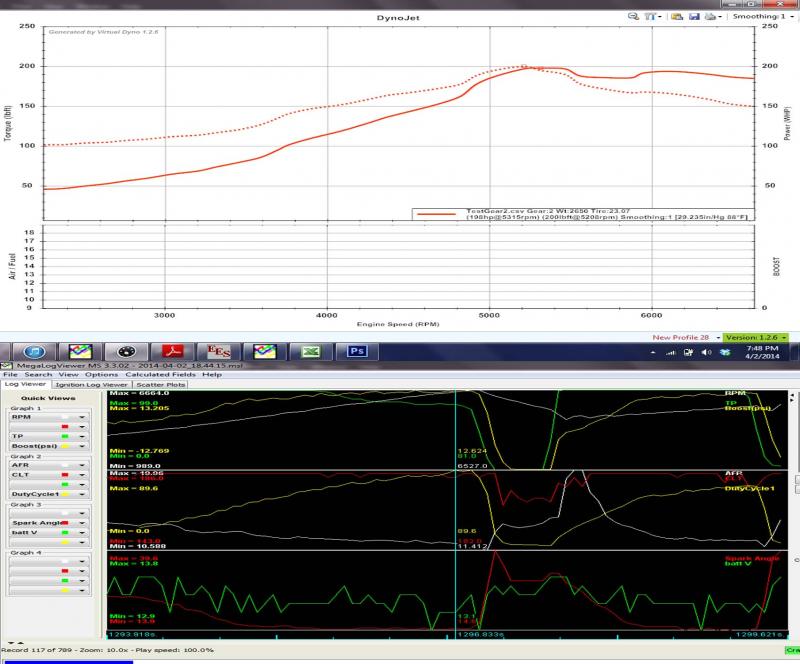800x664 pixels.
Task: Open Photoshop from the taskbar
Action: 357,352
